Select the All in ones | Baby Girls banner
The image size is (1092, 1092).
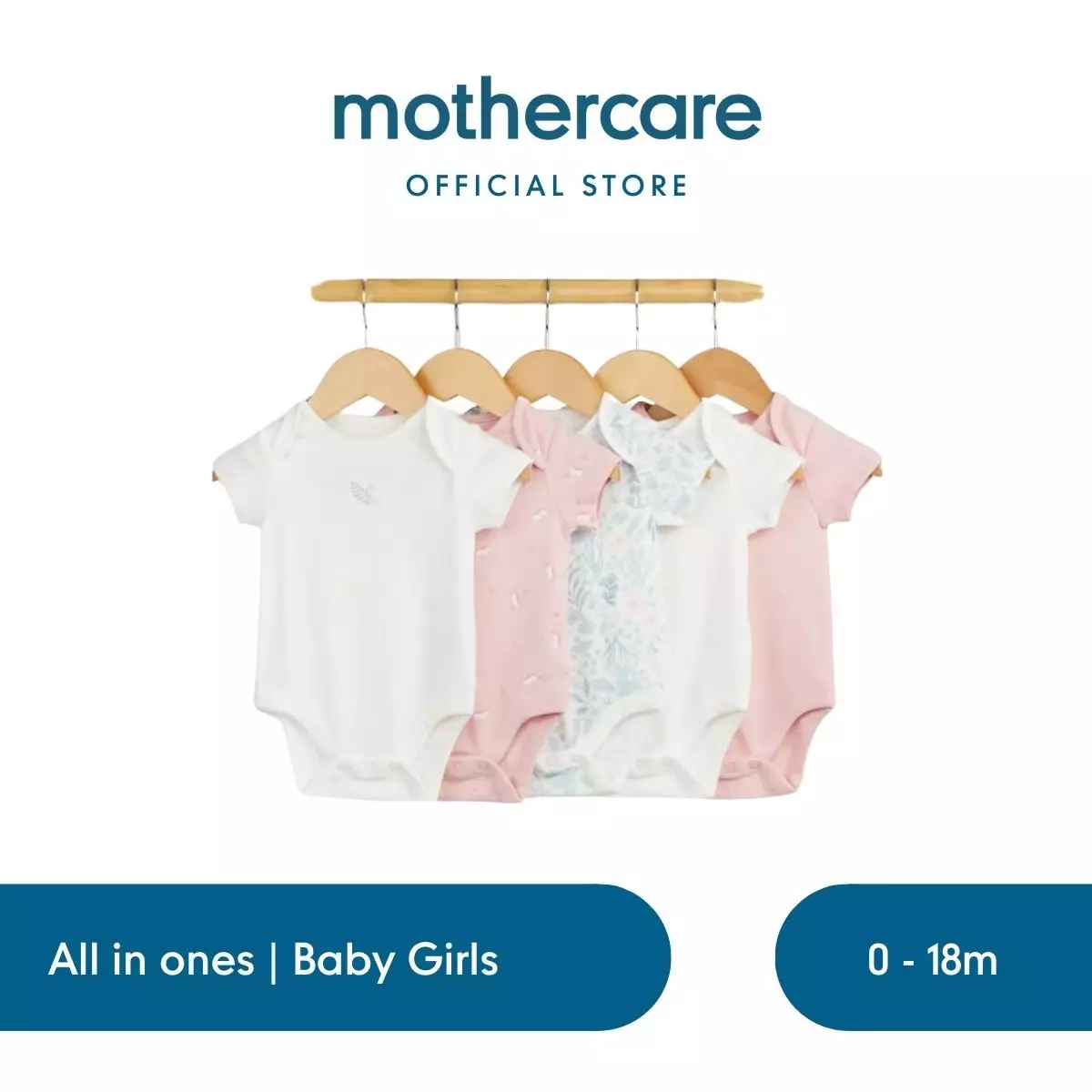[335, 957]
